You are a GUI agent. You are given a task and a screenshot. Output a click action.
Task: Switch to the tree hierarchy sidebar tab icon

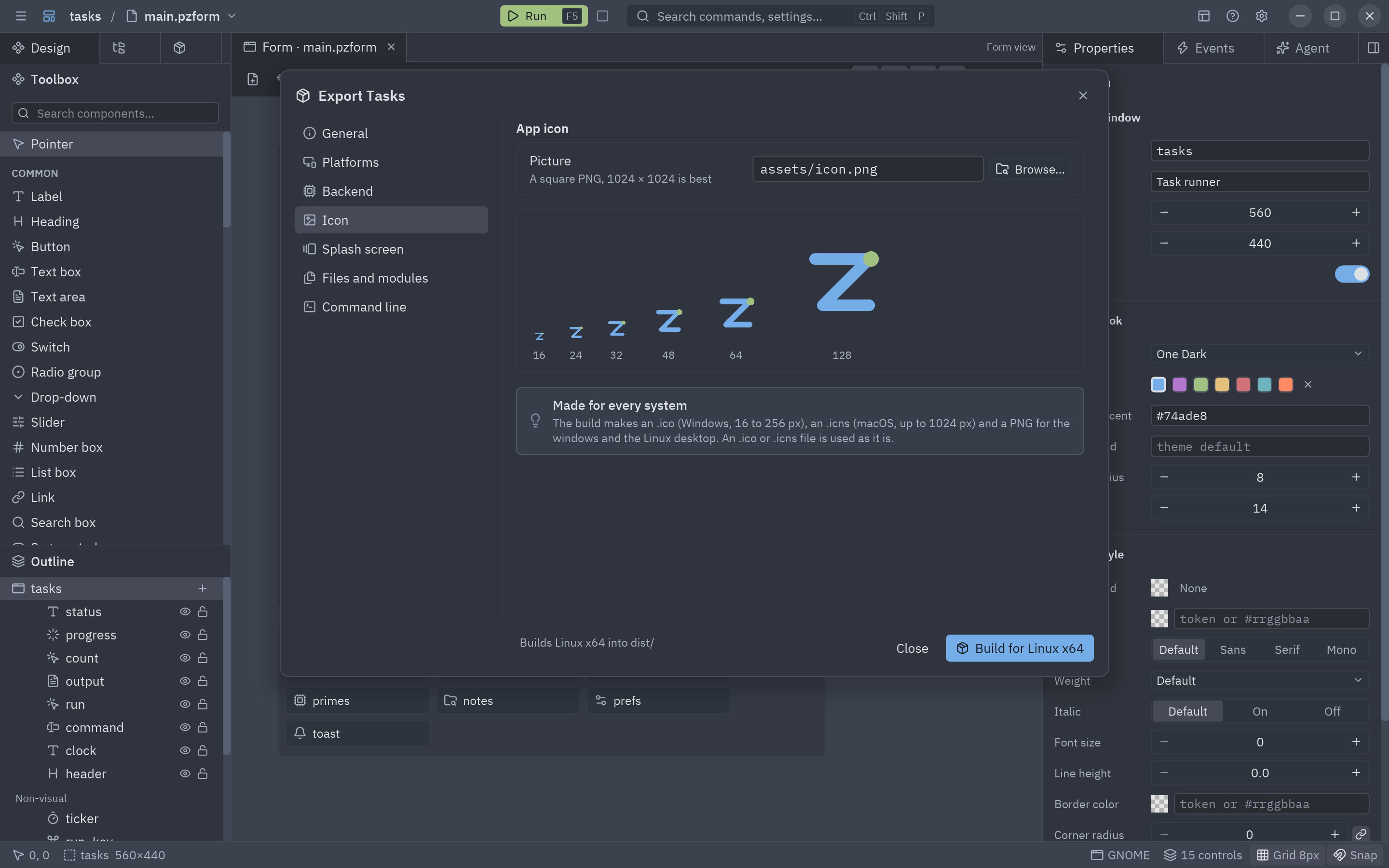(x=119, y=48)
